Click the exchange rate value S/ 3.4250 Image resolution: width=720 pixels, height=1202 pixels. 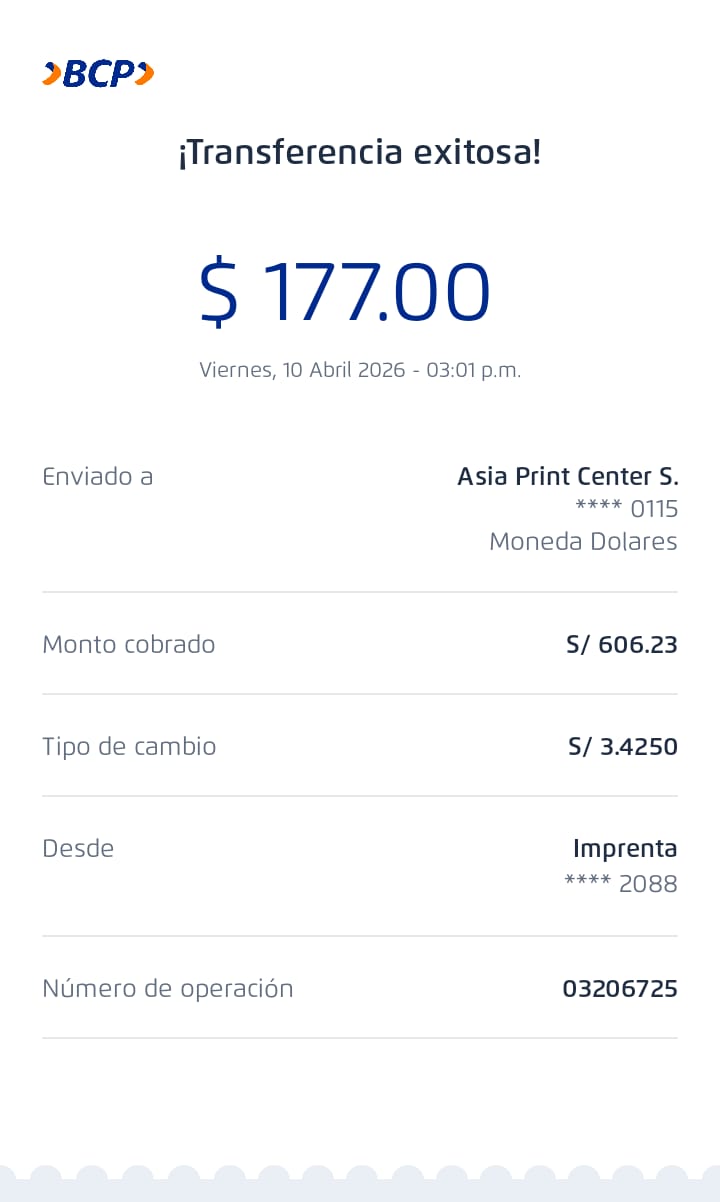coord(622,747)
